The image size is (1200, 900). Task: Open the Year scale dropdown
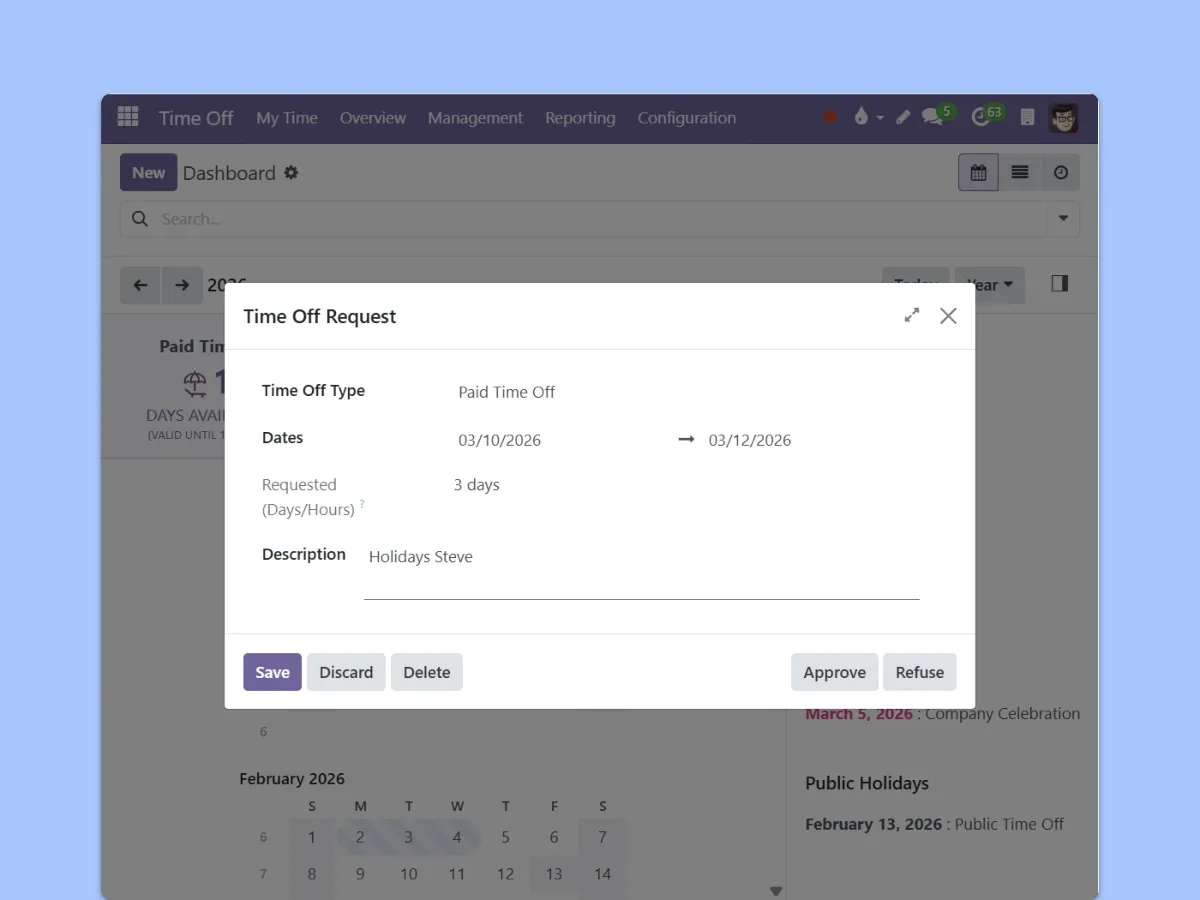click(x=990, y=285)
